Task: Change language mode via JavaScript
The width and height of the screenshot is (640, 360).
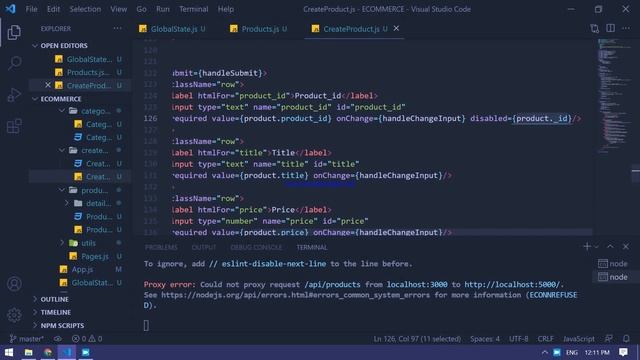Action: pos(578,339)
